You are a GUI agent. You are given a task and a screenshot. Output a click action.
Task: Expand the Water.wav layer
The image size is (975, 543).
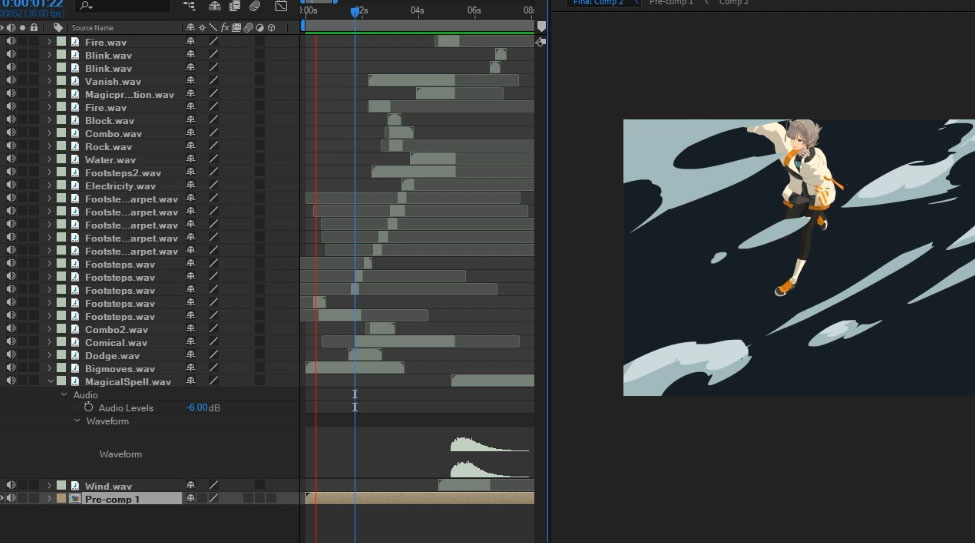click(x=49, y=159)
